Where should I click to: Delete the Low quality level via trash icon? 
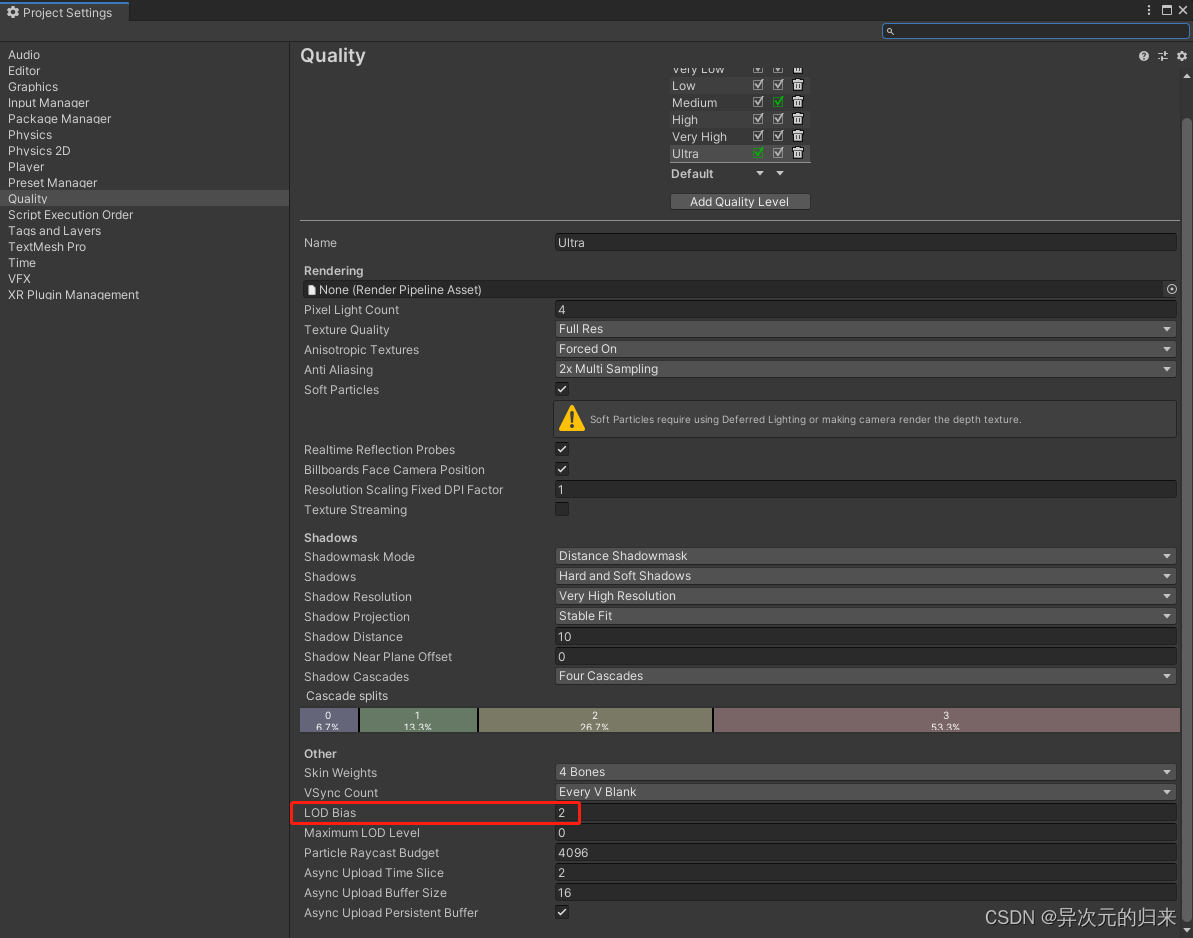point(797,85)
